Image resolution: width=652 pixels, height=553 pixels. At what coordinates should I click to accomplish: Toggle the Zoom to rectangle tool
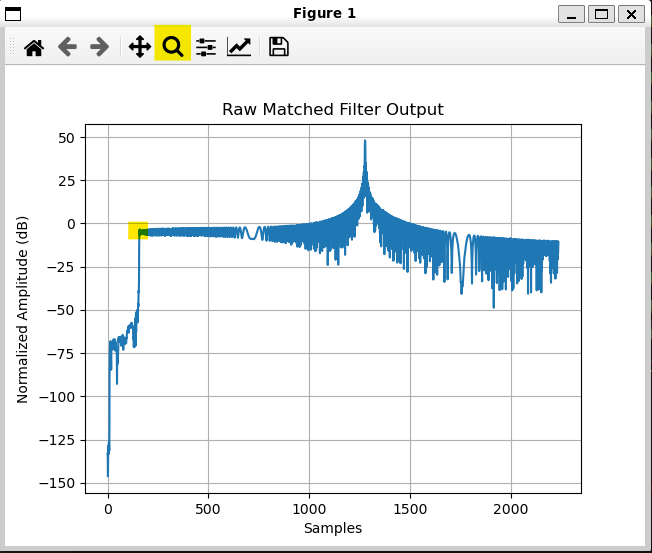coord(173,43)
